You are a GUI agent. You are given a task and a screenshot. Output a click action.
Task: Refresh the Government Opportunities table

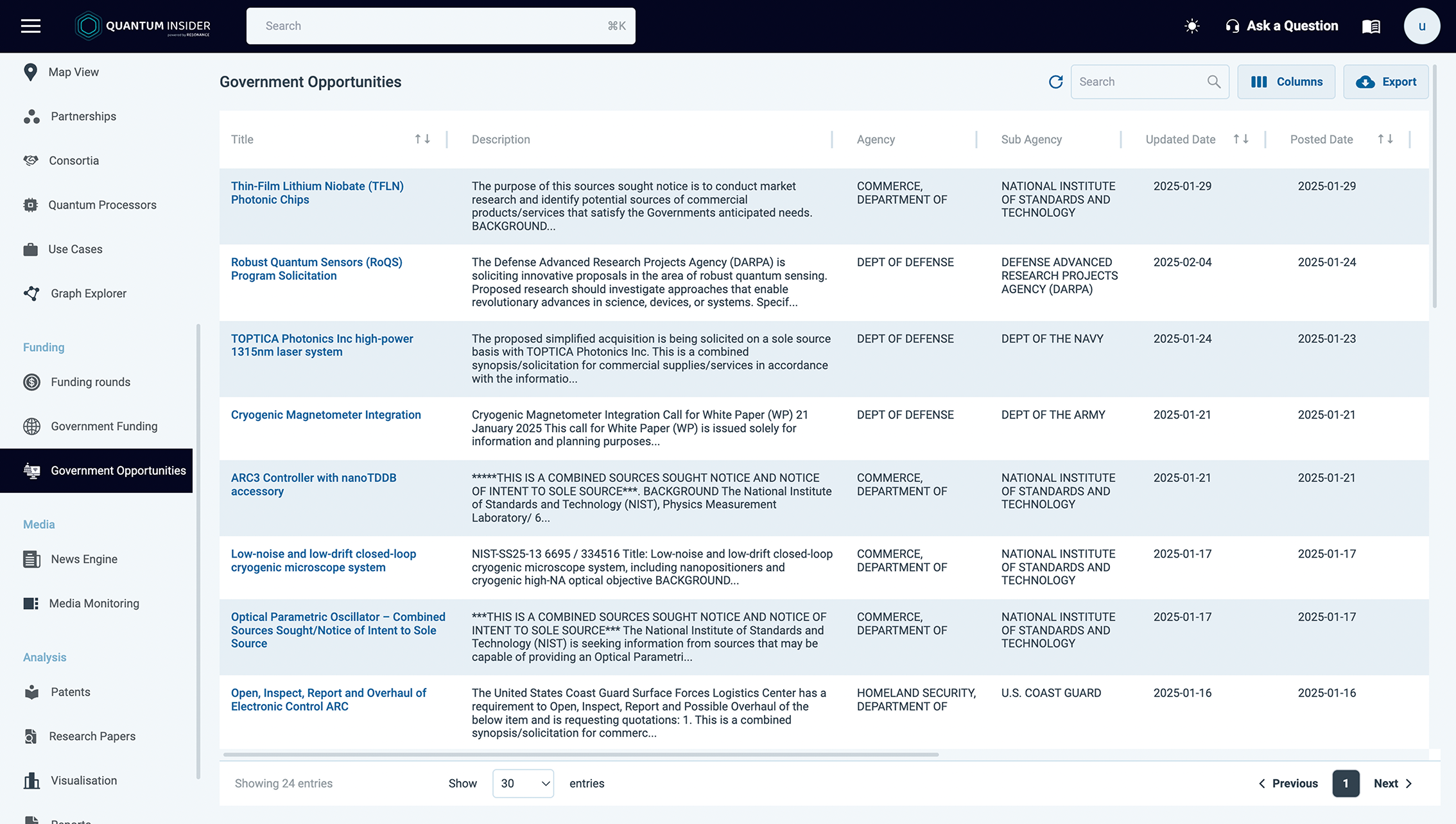point(1055,82)
